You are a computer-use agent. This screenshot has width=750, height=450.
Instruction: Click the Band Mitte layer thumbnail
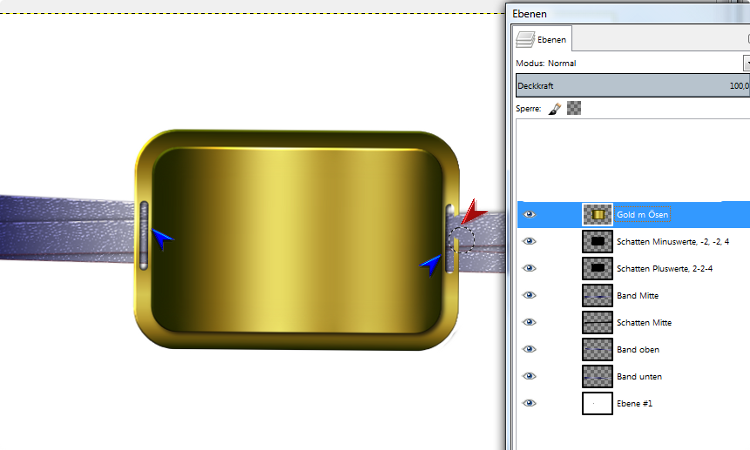pos(597,295)
